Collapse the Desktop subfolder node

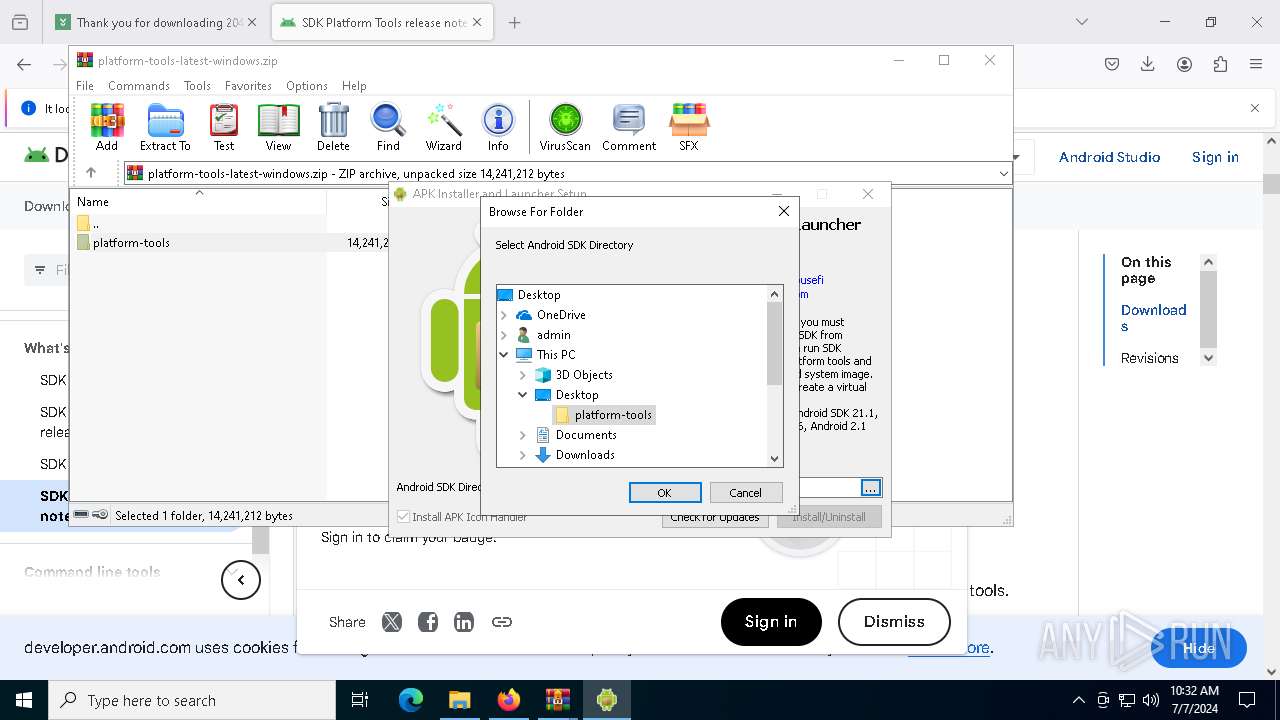click(x=523, y=395)
